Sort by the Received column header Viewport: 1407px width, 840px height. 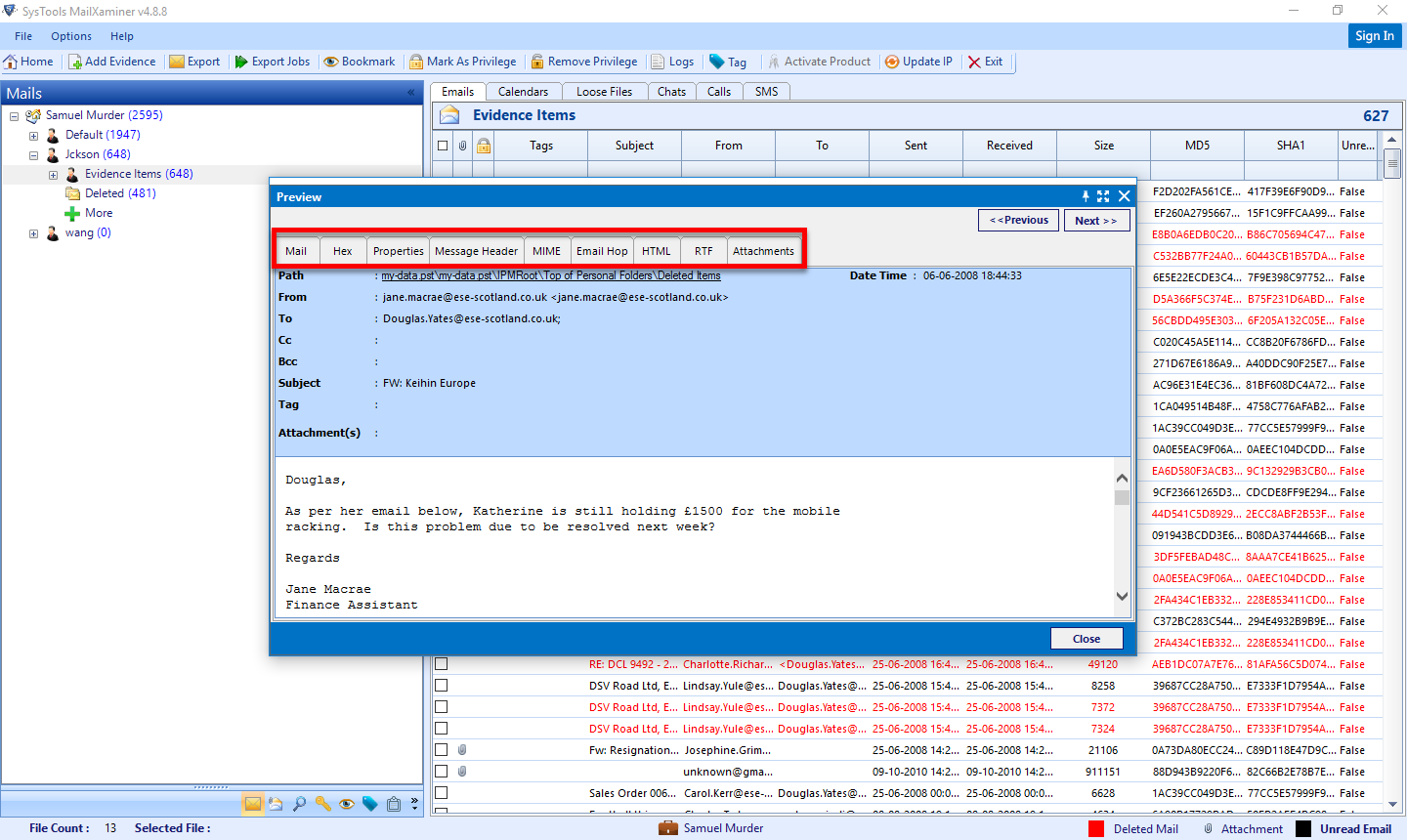1009,146
